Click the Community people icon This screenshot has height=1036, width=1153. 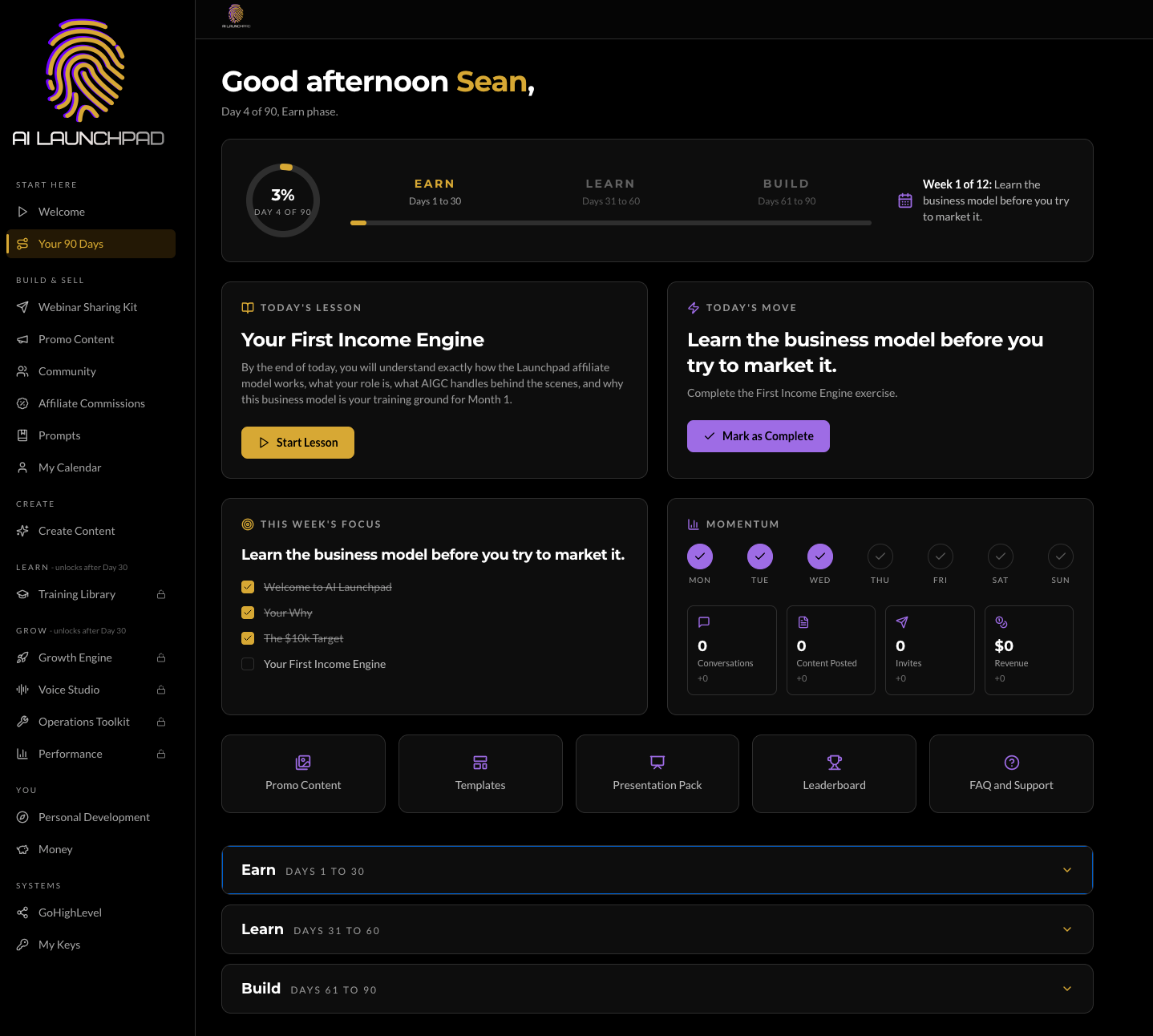coord(22,371)
